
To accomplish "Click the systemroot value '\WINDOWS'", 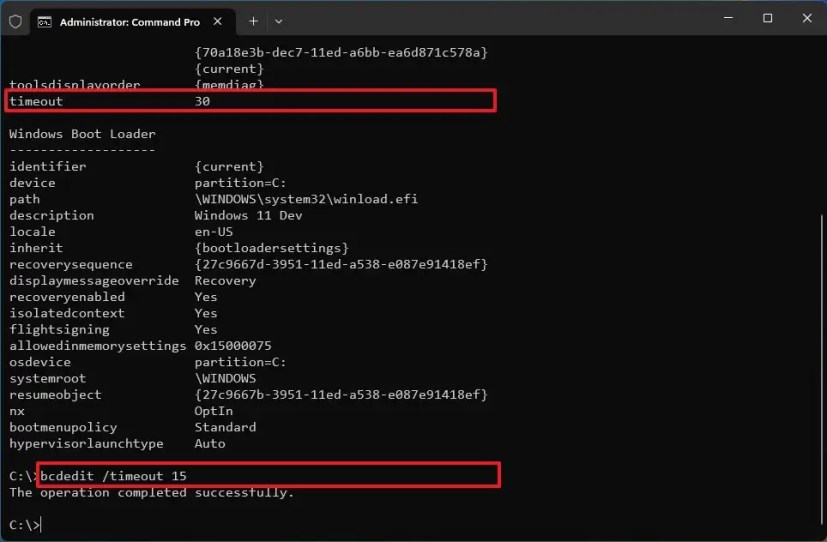I will (225, 378).
